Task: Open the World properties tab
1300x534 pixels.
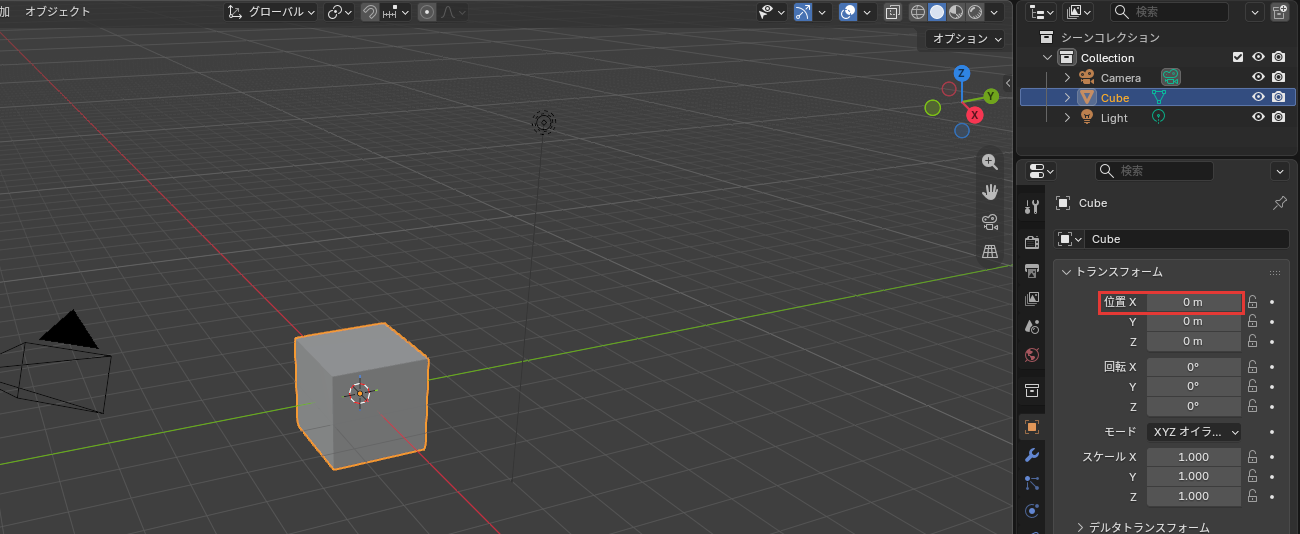Action: point(1032,354)
